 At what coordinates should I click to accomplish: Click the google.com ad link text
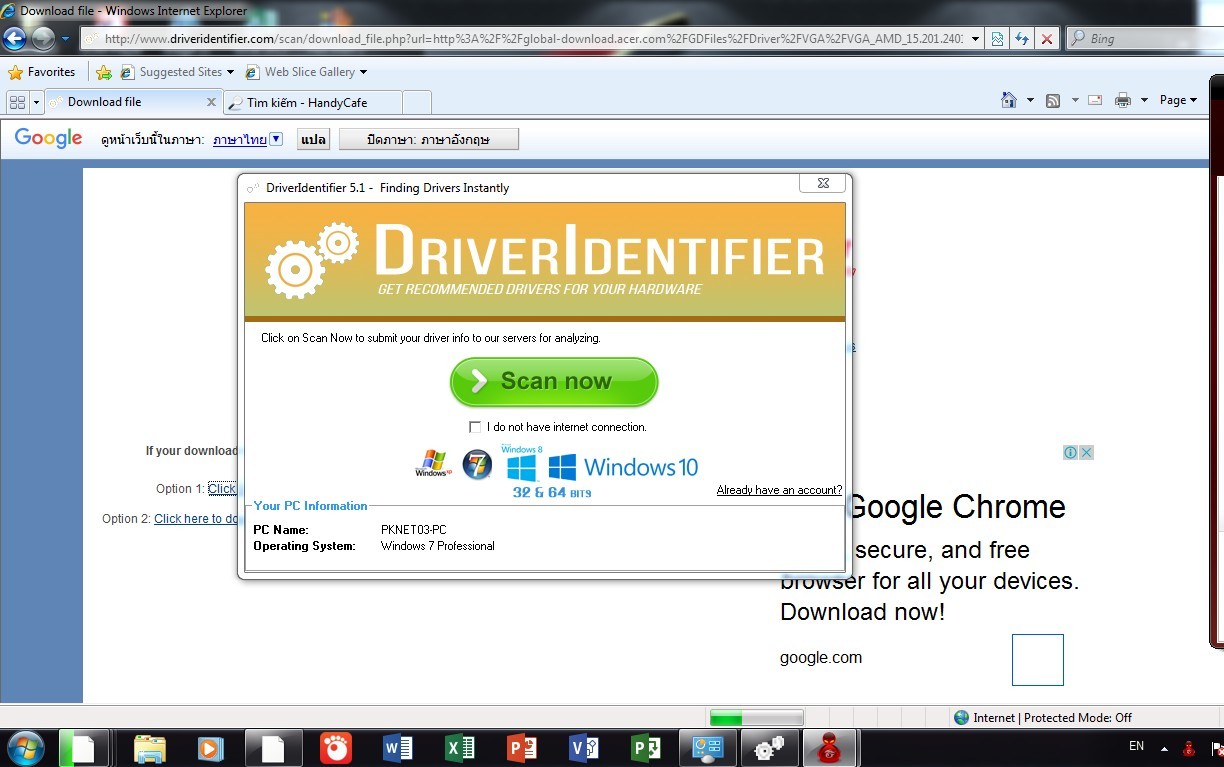[821, 658]
